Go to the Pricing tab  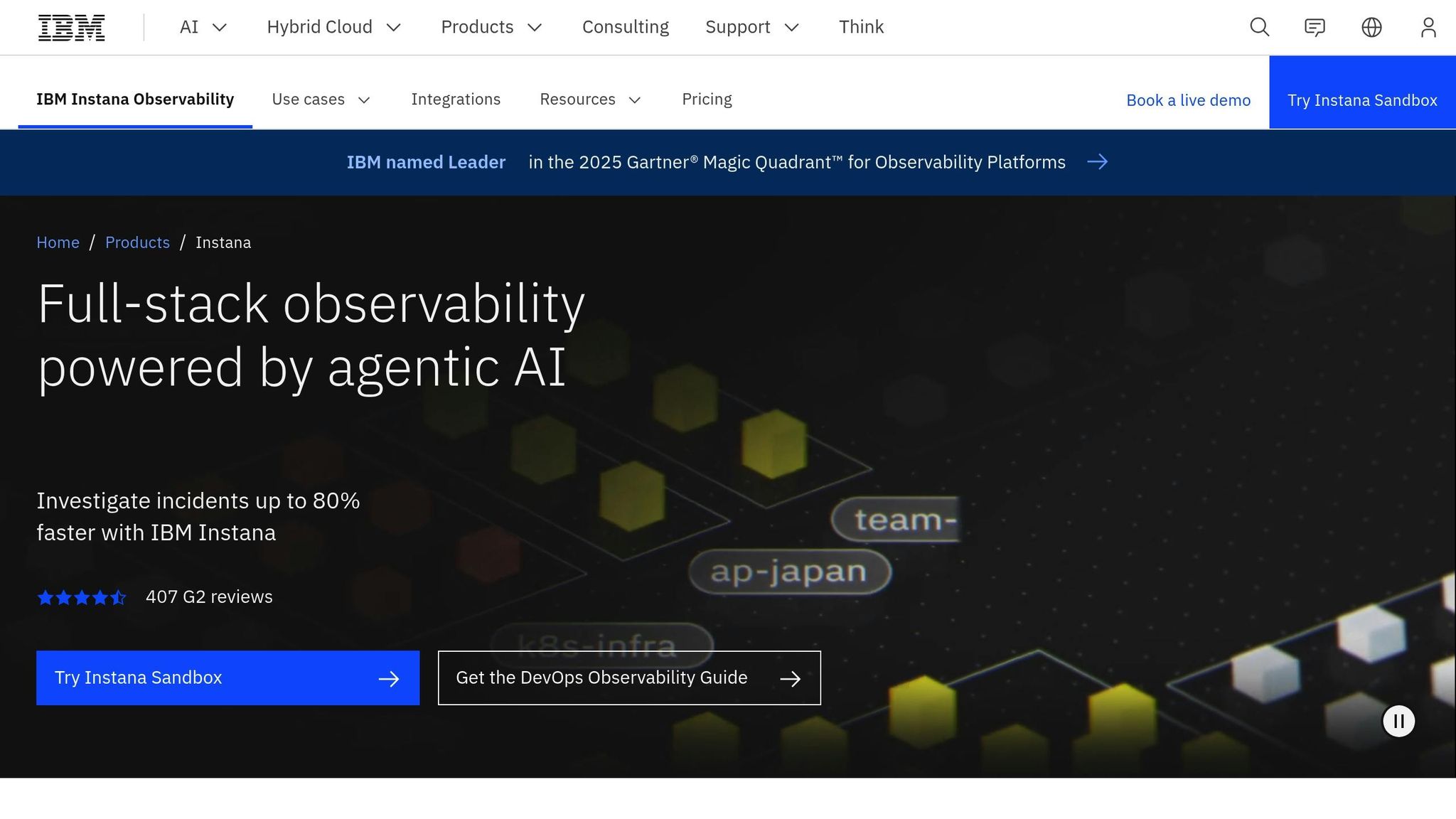click(x=707, y=100)
